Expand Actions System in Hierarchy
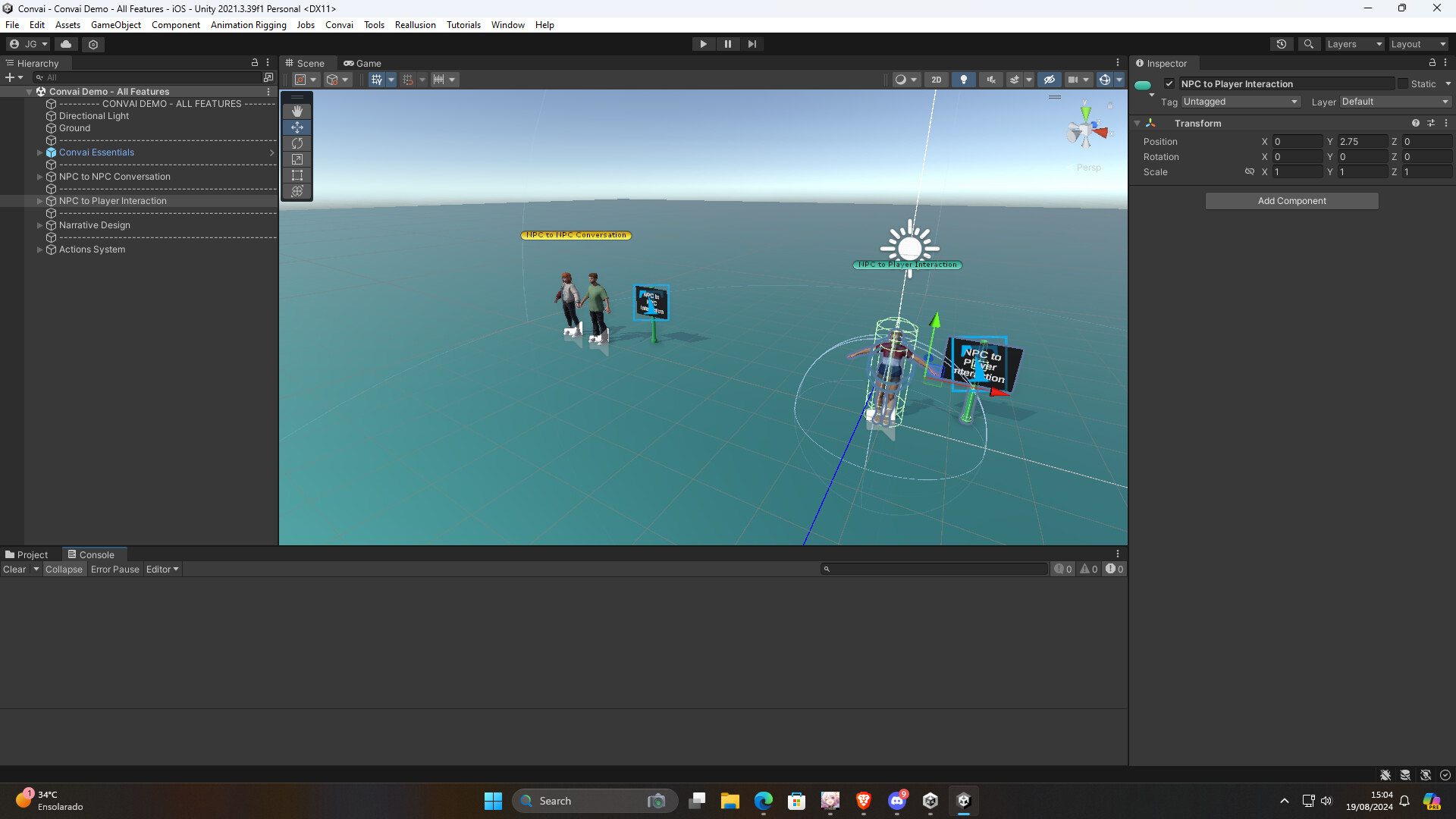The height and width of the screenshot is (819, 1456). [39, 249]
